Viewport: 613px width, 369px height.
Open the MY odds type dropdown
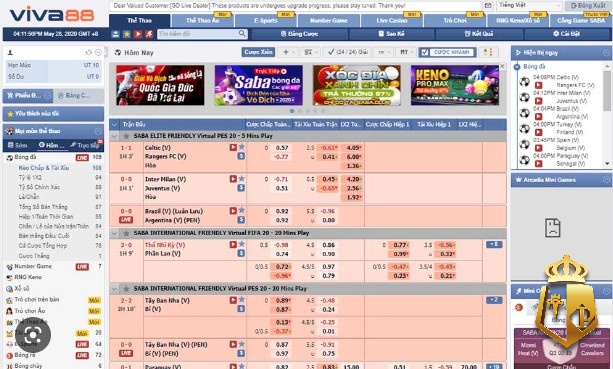[x=405, y=52]
